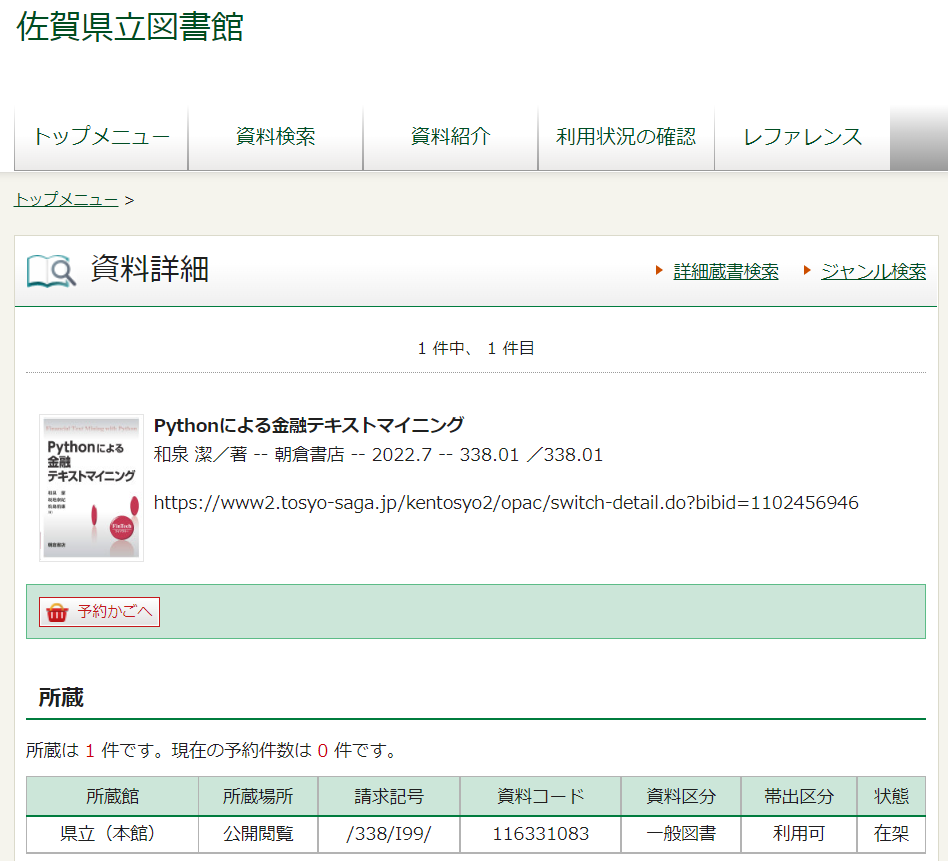This screenshot has height=861, width=948.
Task: Select the 利用可 cell
Action: (x=799, y=834)
